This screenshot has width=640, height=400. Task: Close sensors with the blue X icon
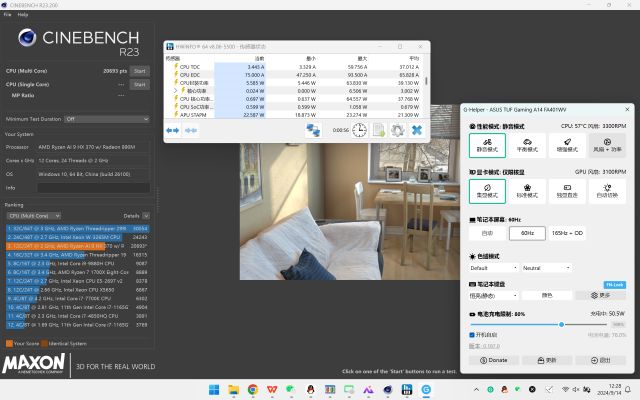(x=416, y=130)
